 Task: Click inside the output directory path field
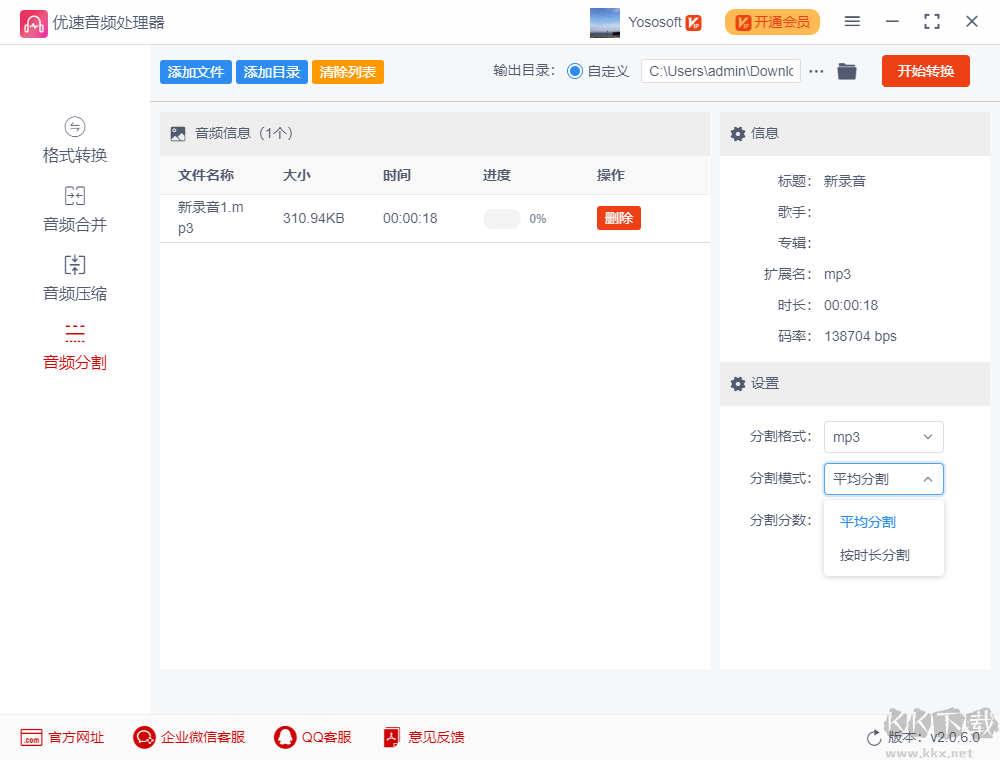[720, 71]
